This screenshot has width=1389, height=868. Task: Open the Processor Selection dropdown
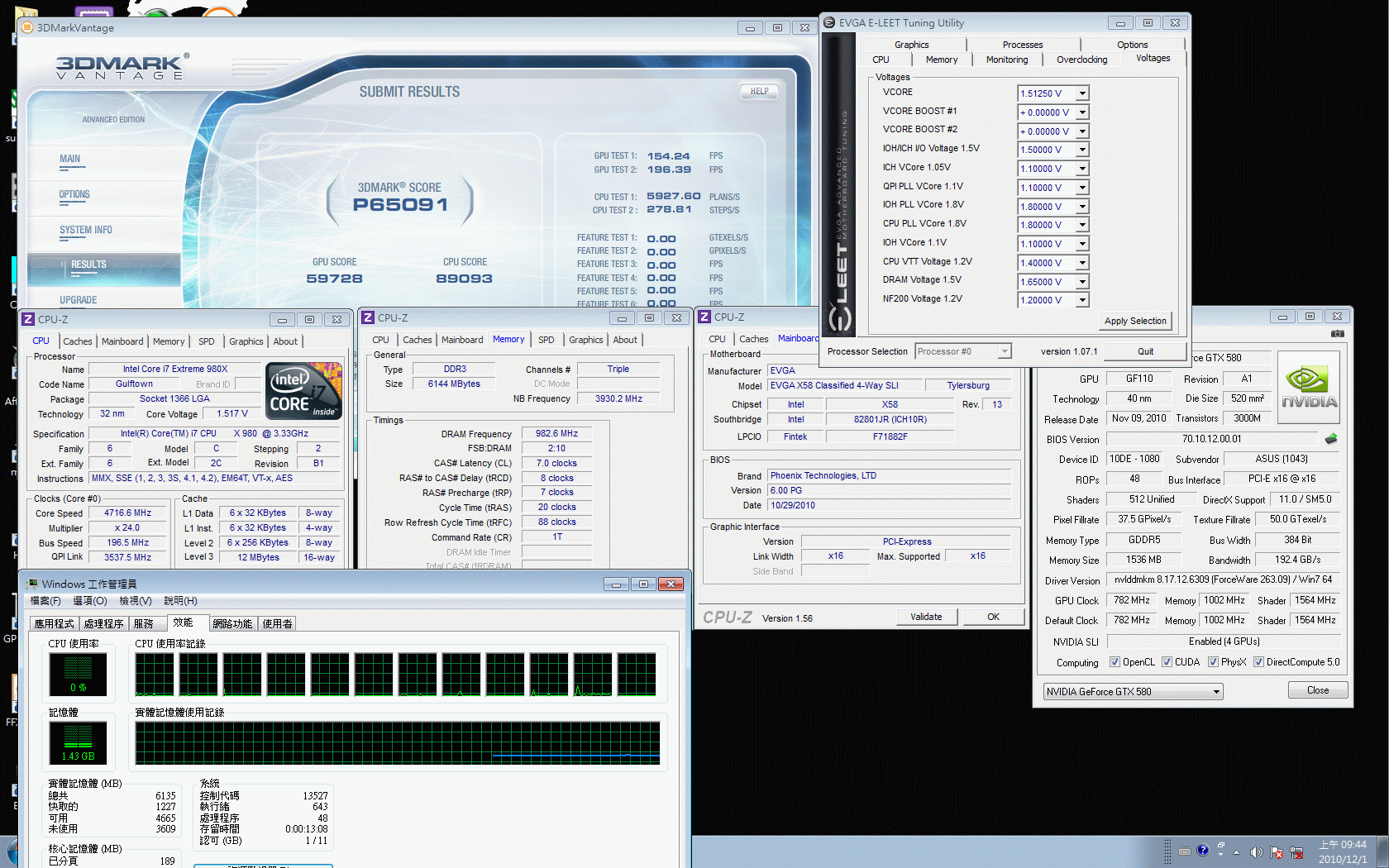[x=963, y=351]
